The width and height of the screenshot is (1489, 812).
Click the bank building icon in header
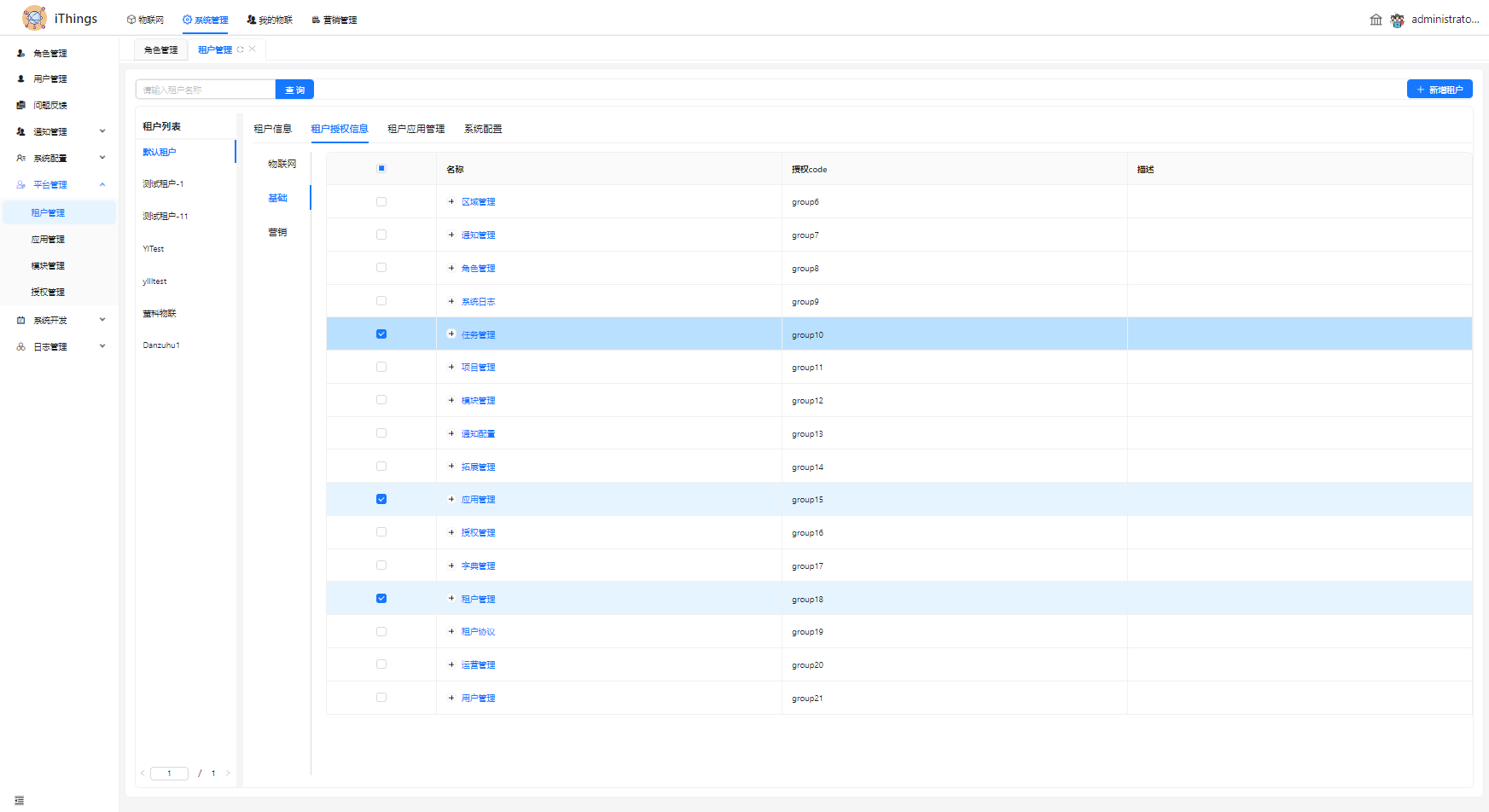pyautogui.click(x=1376, y=20)
